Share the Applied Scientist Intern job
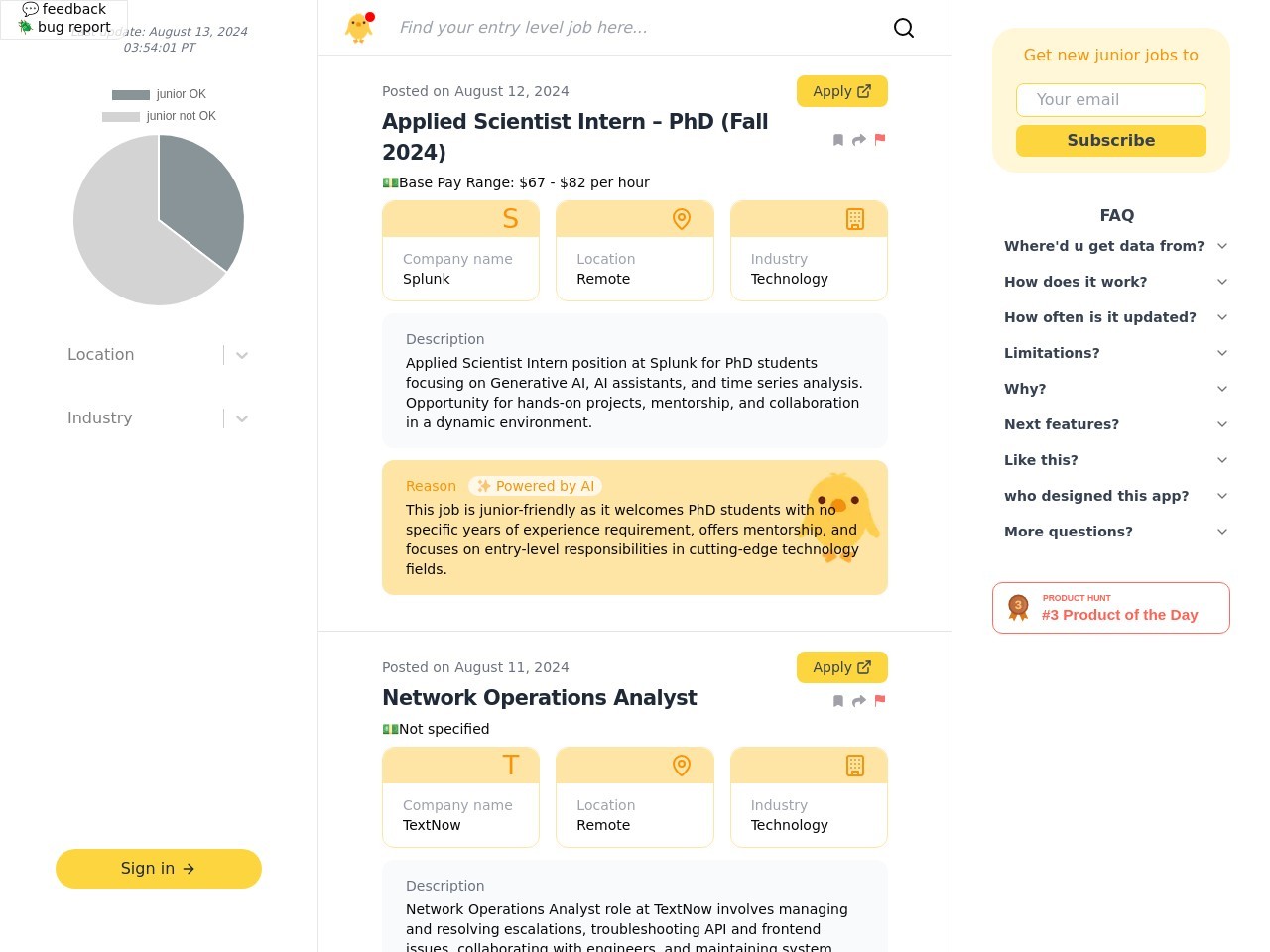Viewport: 1270px width, 952px height. [x=859, y=140]
